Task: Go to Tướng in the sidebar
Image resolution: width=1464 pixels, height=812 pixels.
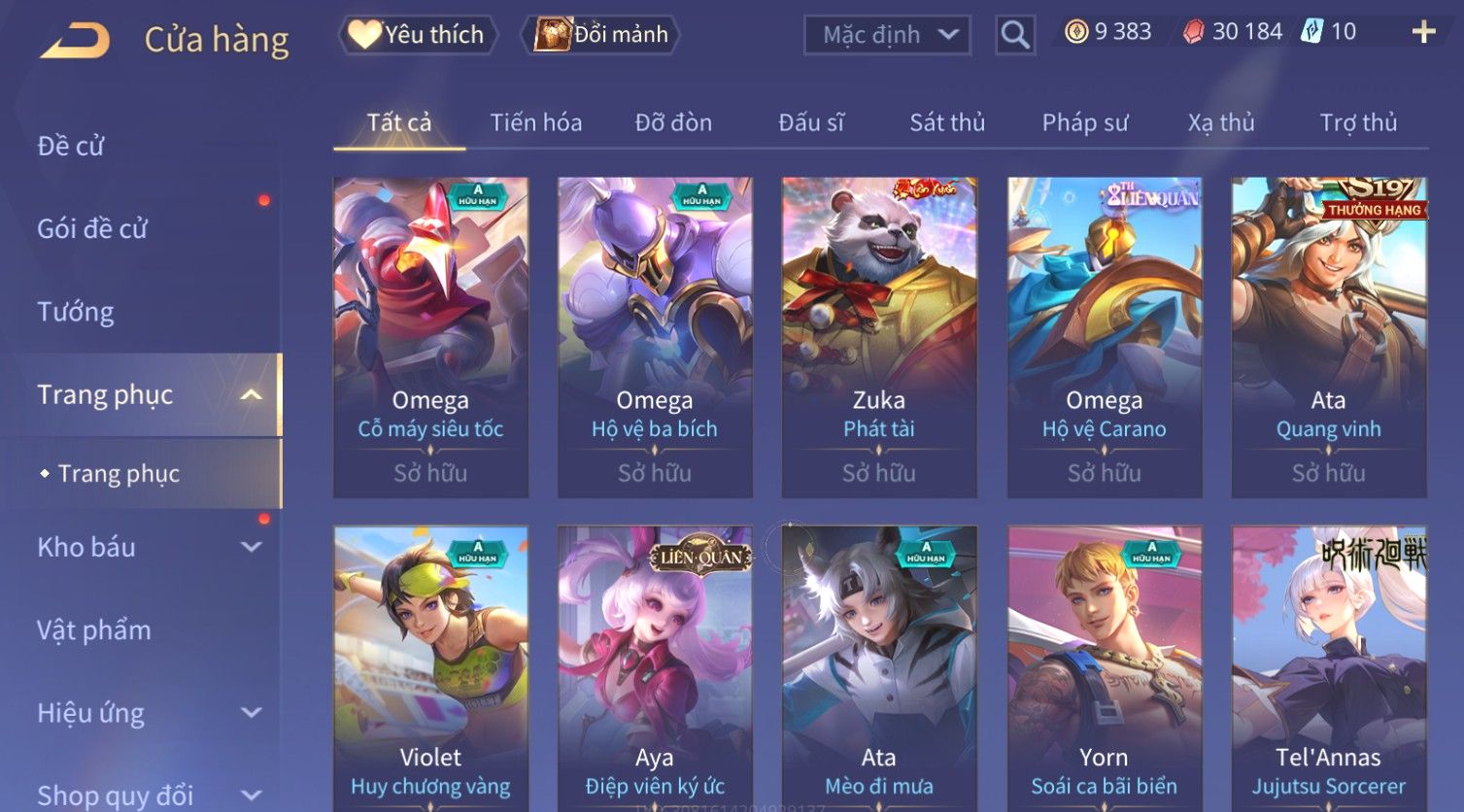Action: [x=76, y=312]
